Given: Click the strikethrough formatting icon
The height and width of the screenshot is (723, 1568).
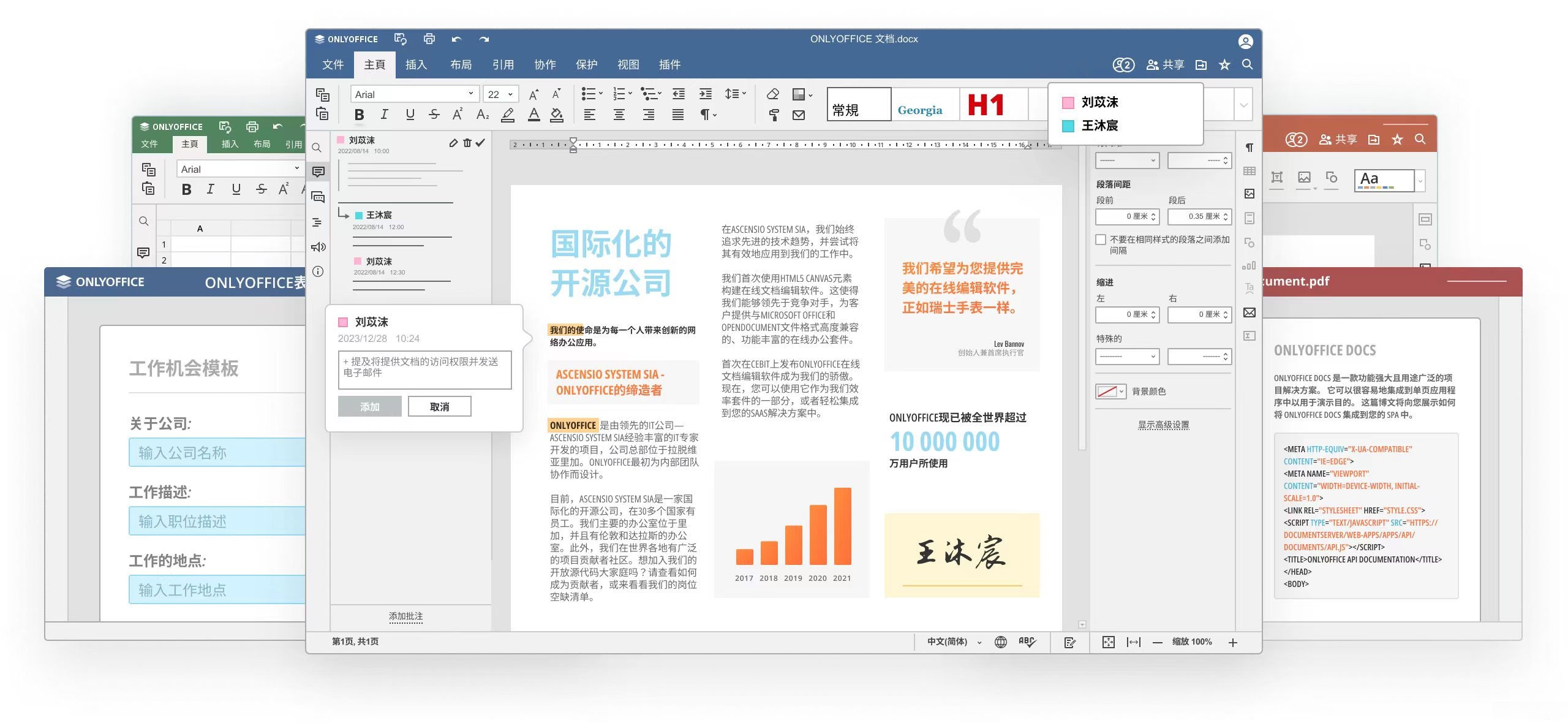Looking at the screenshot, I should 434,115.
